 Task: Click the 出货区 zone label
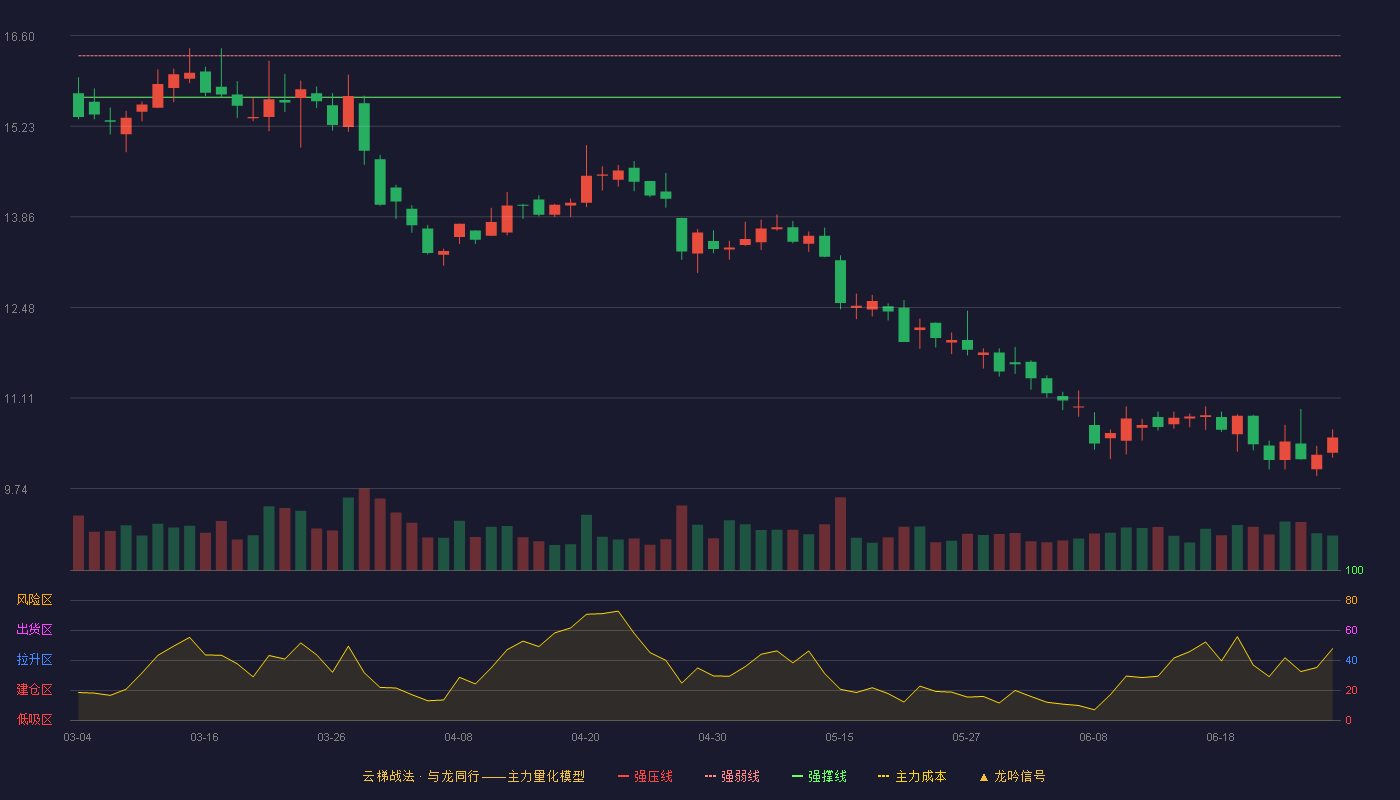pyautogui.click(x=34, y=630)
